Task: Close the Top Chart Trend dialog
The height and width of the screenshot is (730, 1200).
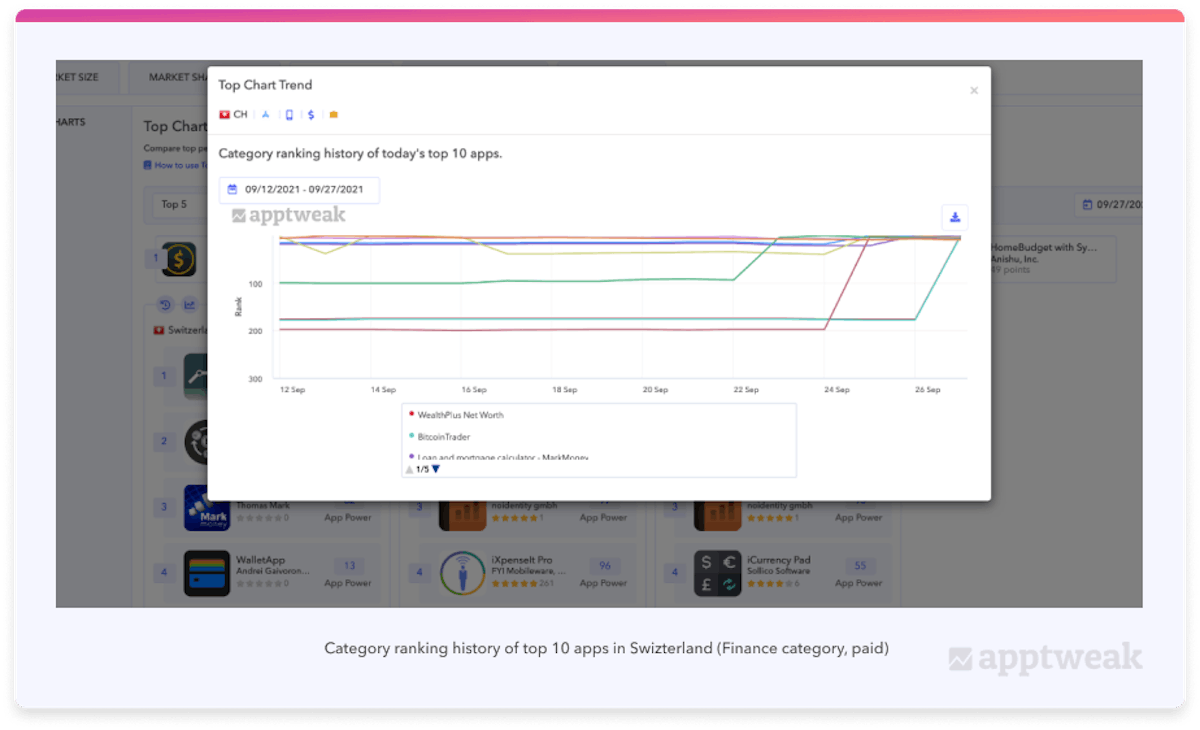Action: pyautogui.click(x=974, y=91)
